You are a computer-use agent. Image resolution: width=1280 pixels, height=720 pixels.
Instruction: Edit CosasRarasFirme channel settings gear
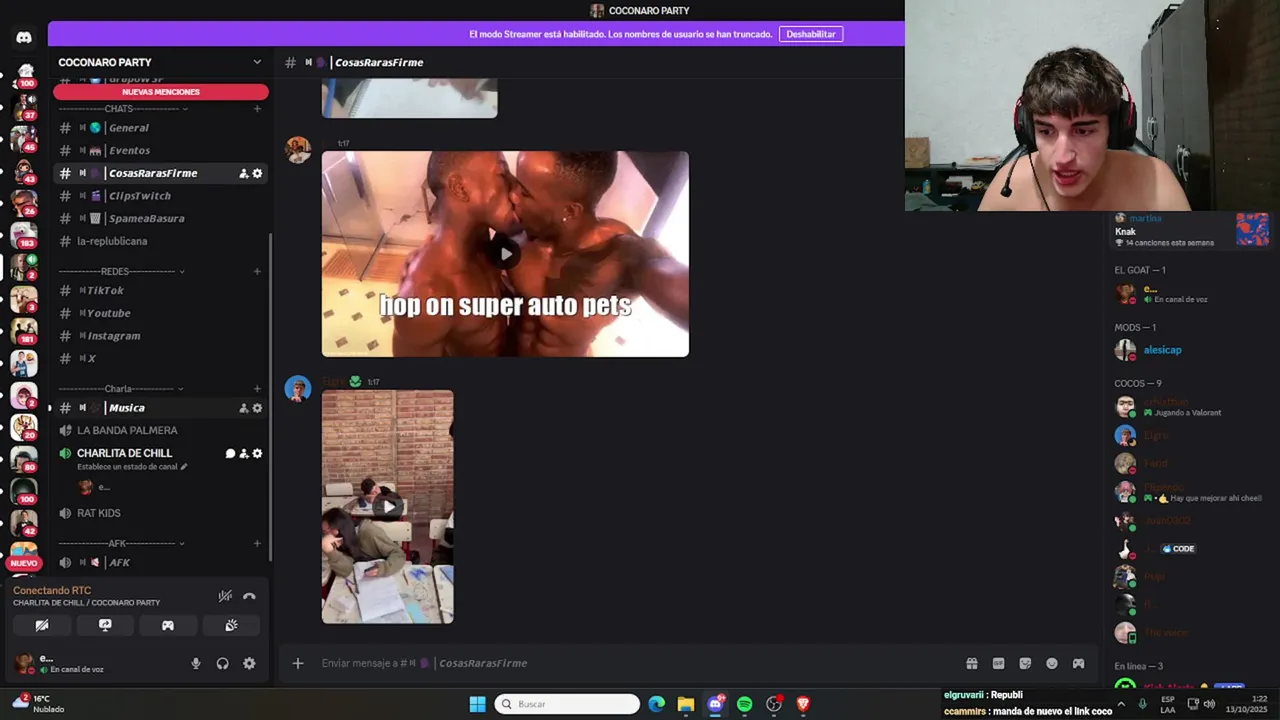(257, 173)
